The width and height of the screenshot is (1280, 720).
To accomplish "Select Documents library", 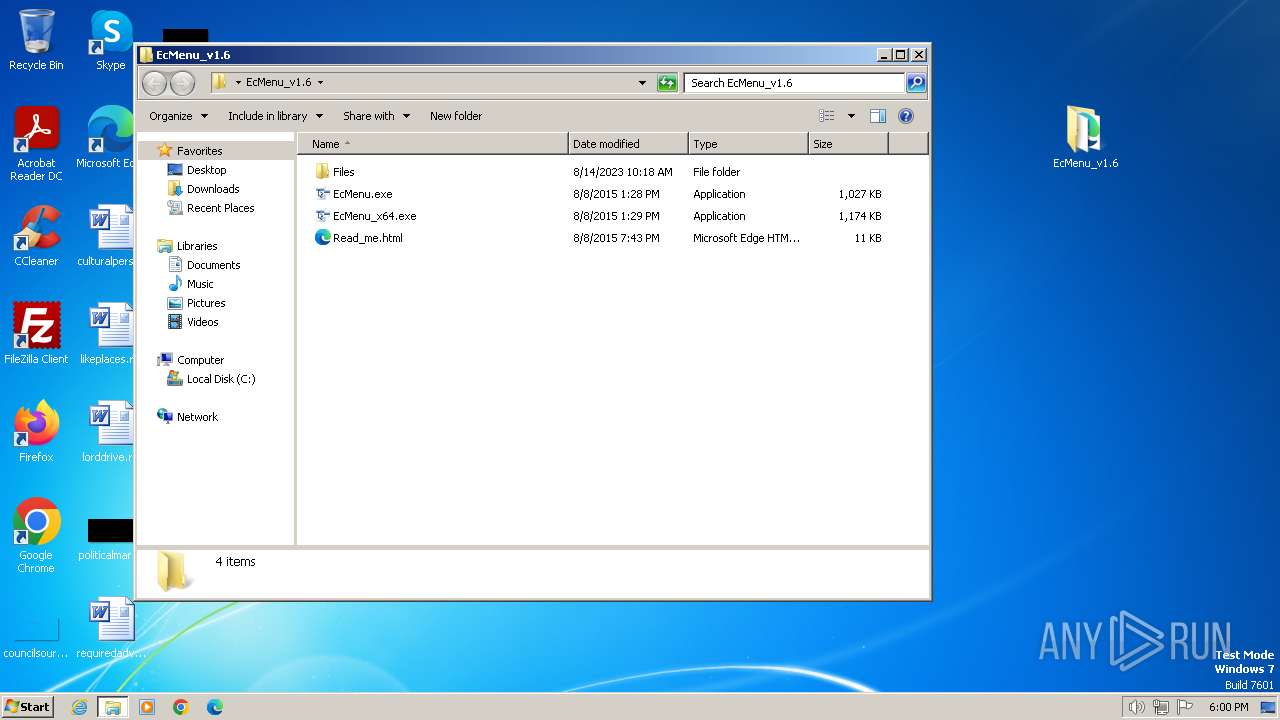I will coord(213,265).
